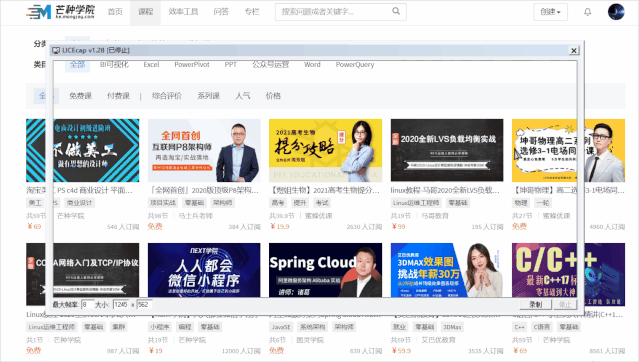Screen dimensions: 639x362
Task: Click the 项目实战 tag
Action: 163,203
